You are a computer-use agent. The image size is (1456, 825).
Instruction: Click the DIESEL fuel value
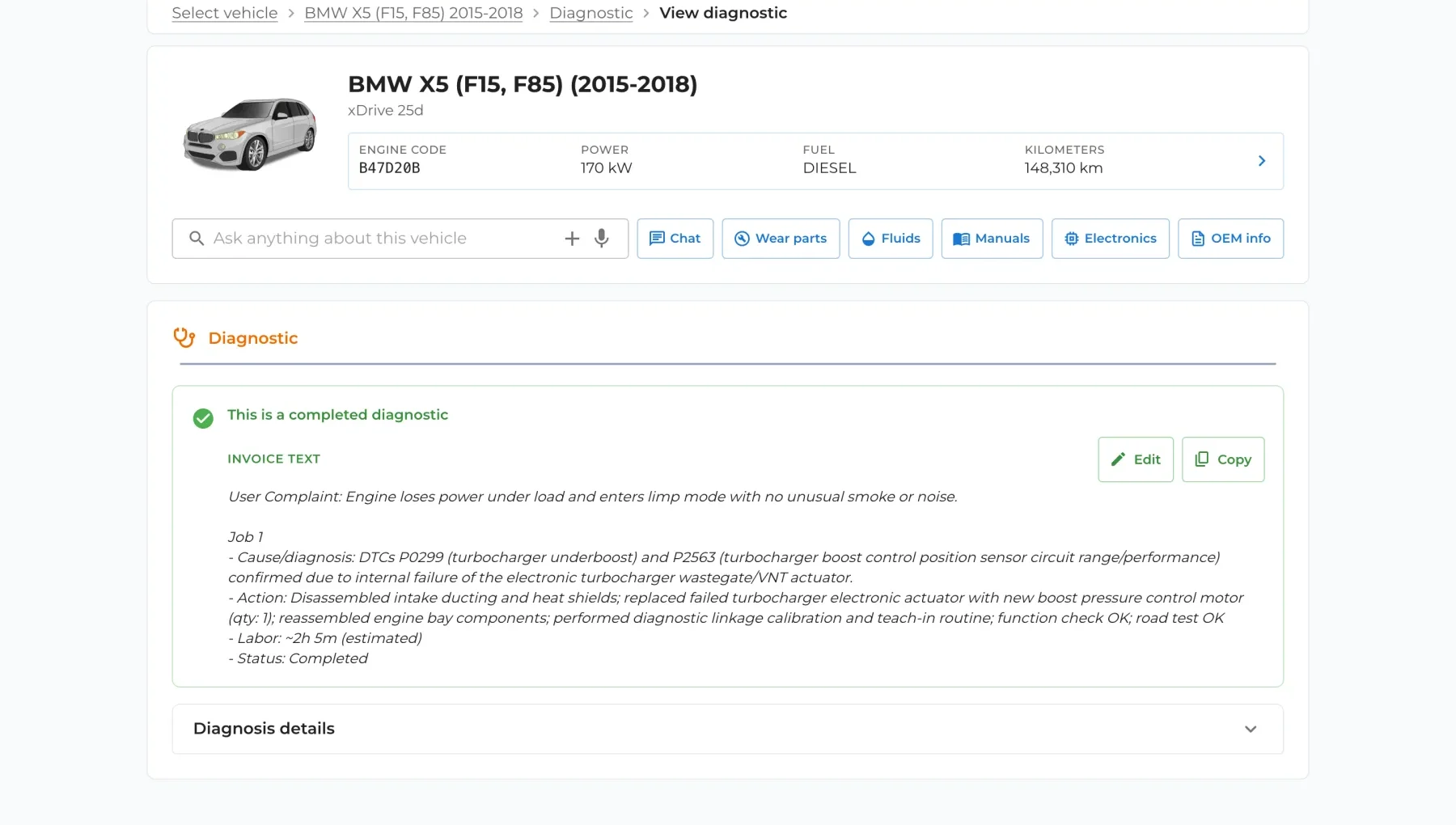(x=829, y=168)
